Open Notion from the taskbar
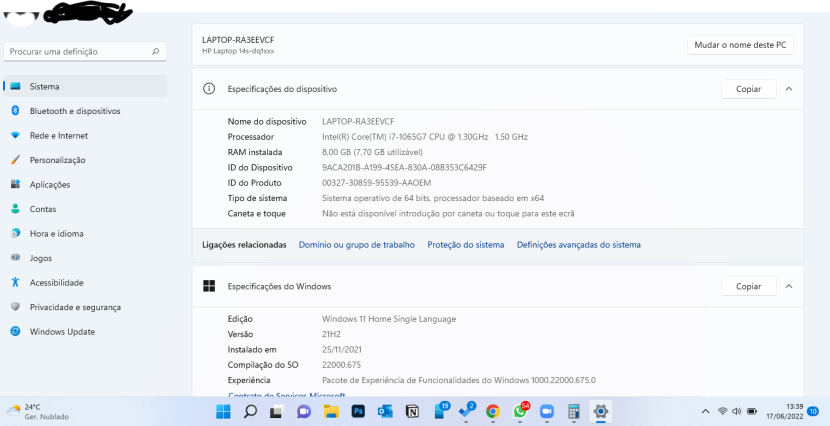The width and height of the screenshot is (830, 426). click(x=412, y=412)
